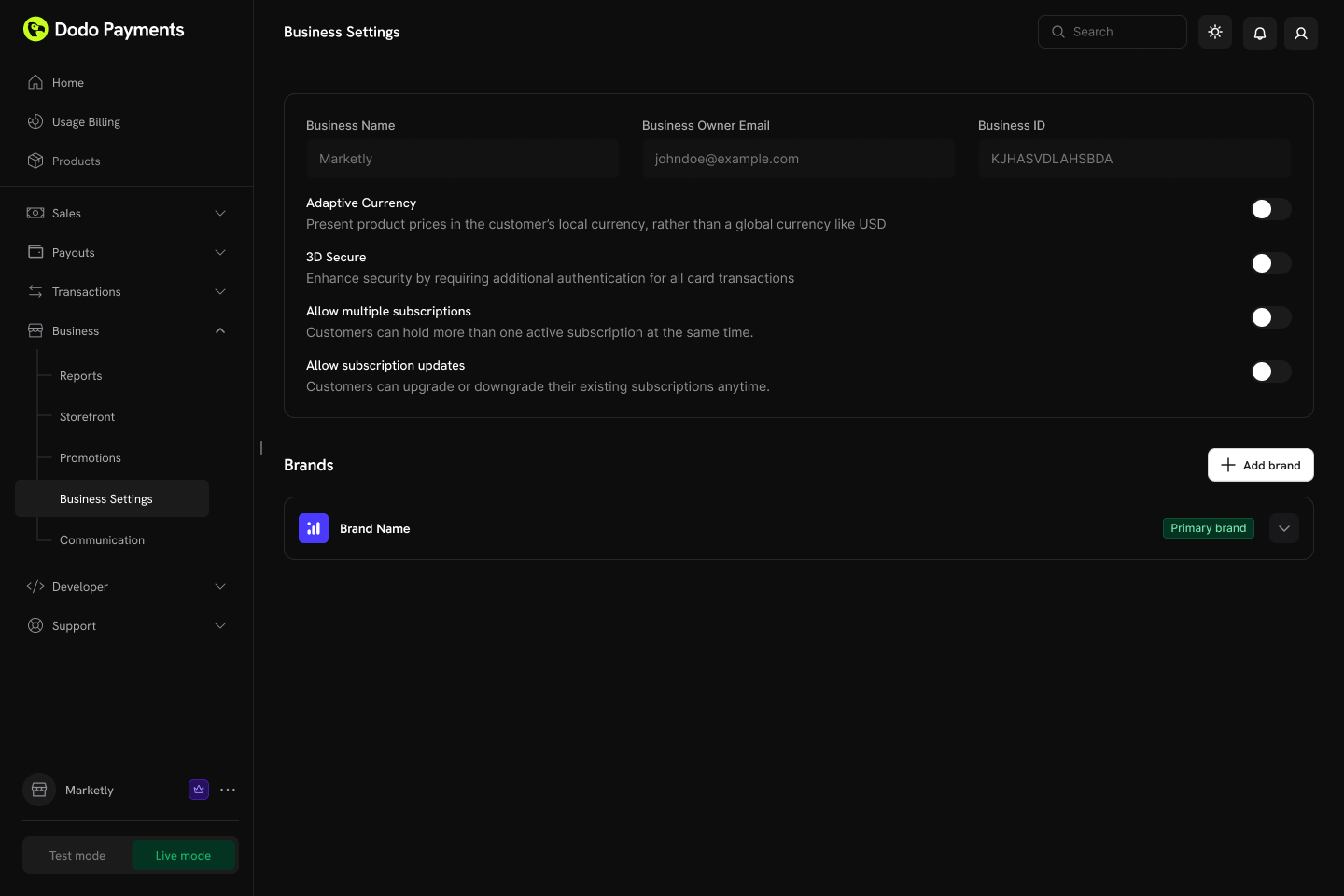Switch to Test mode
Image resolution: width=1344 pixels, height=896 pixels.
tap(77, 855)
